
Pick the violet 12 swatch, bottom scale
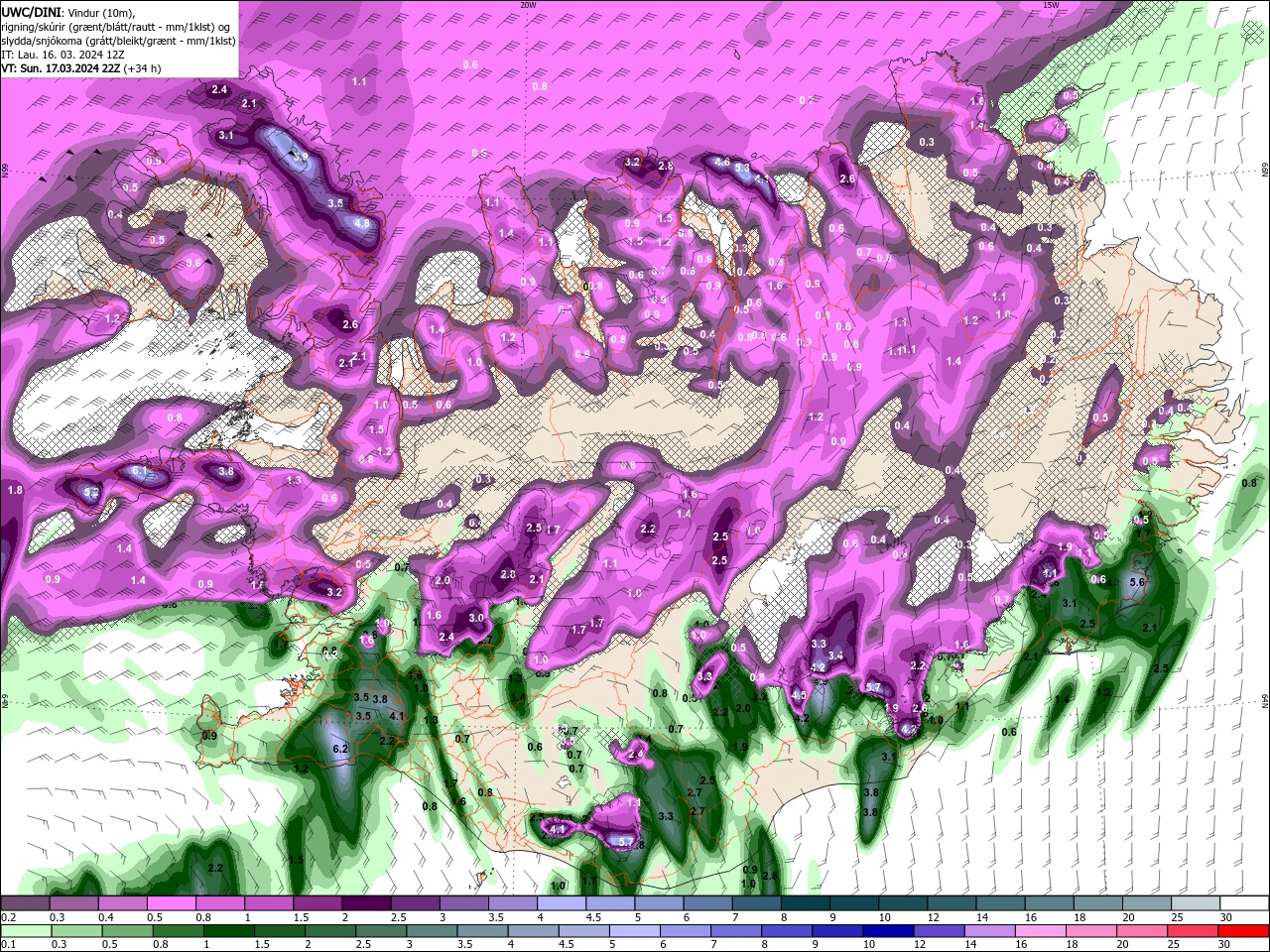coord(941,931)
